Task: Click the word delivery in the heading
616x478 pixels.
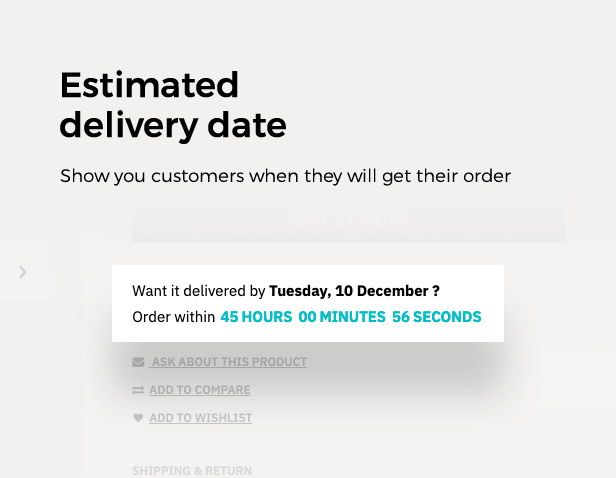Action: click(x=128, y=125)
